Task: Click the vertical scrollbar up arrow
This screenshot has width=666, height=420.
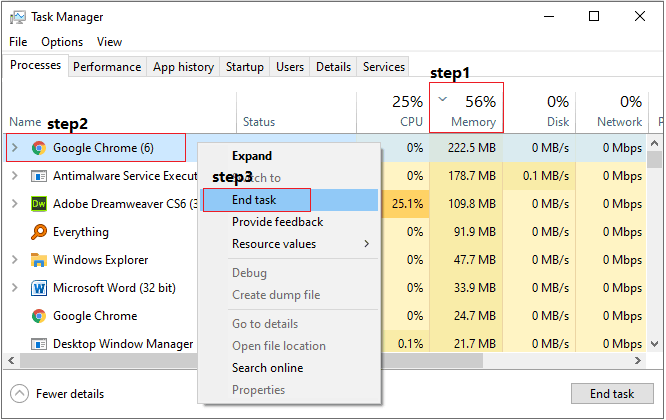Action: (x=655, y=143)
